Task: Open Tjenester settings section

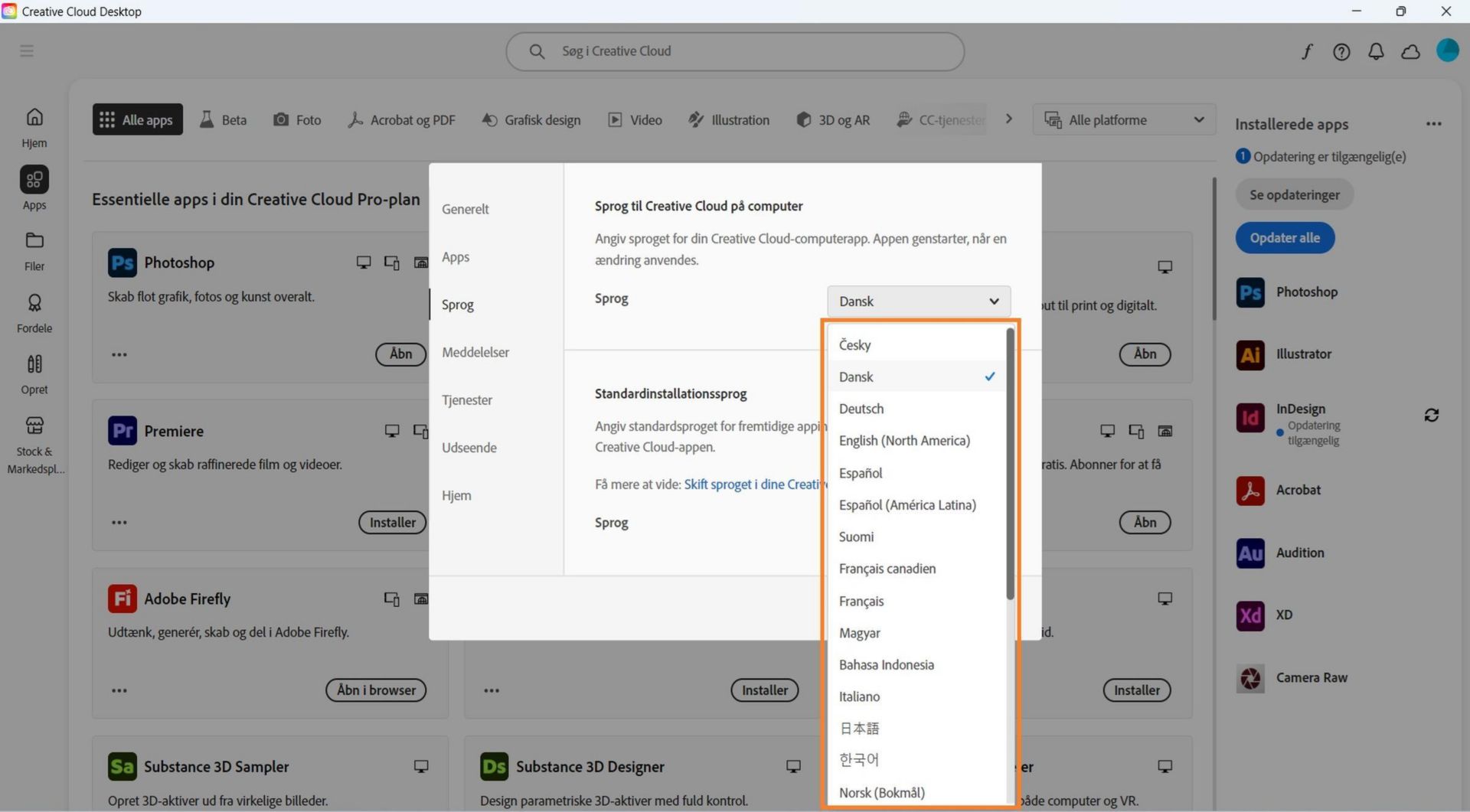Action: [x=467, y=400]
